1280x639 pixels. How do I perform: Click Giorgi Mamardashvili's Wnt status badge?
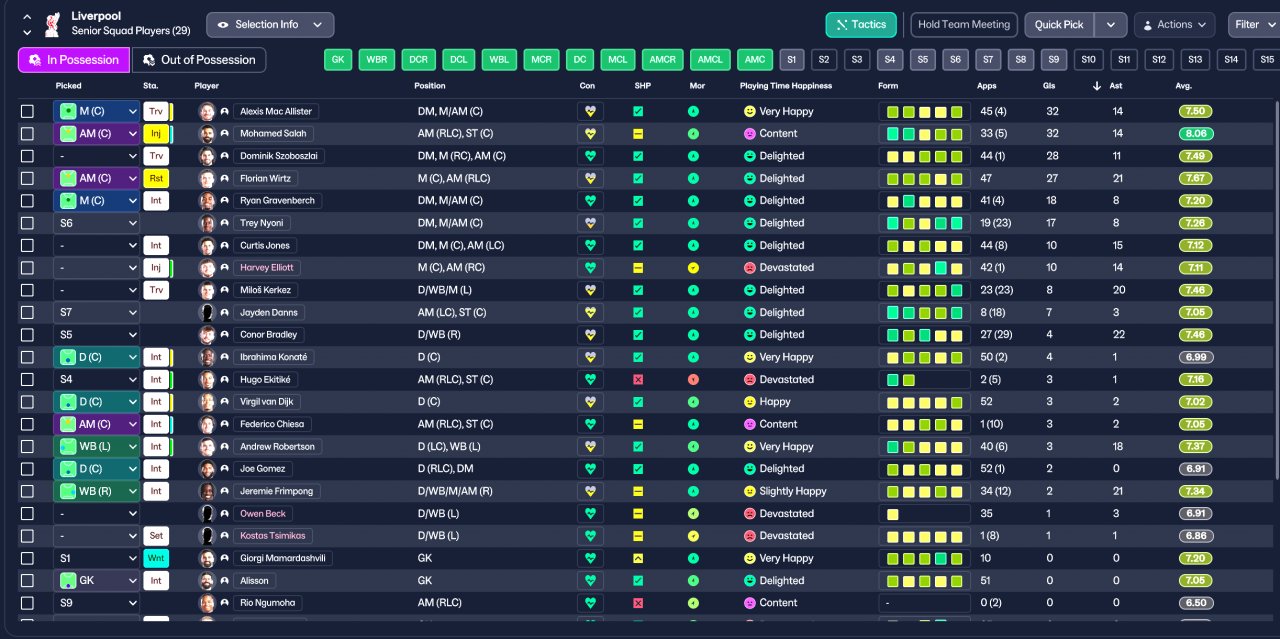(155, 558)
